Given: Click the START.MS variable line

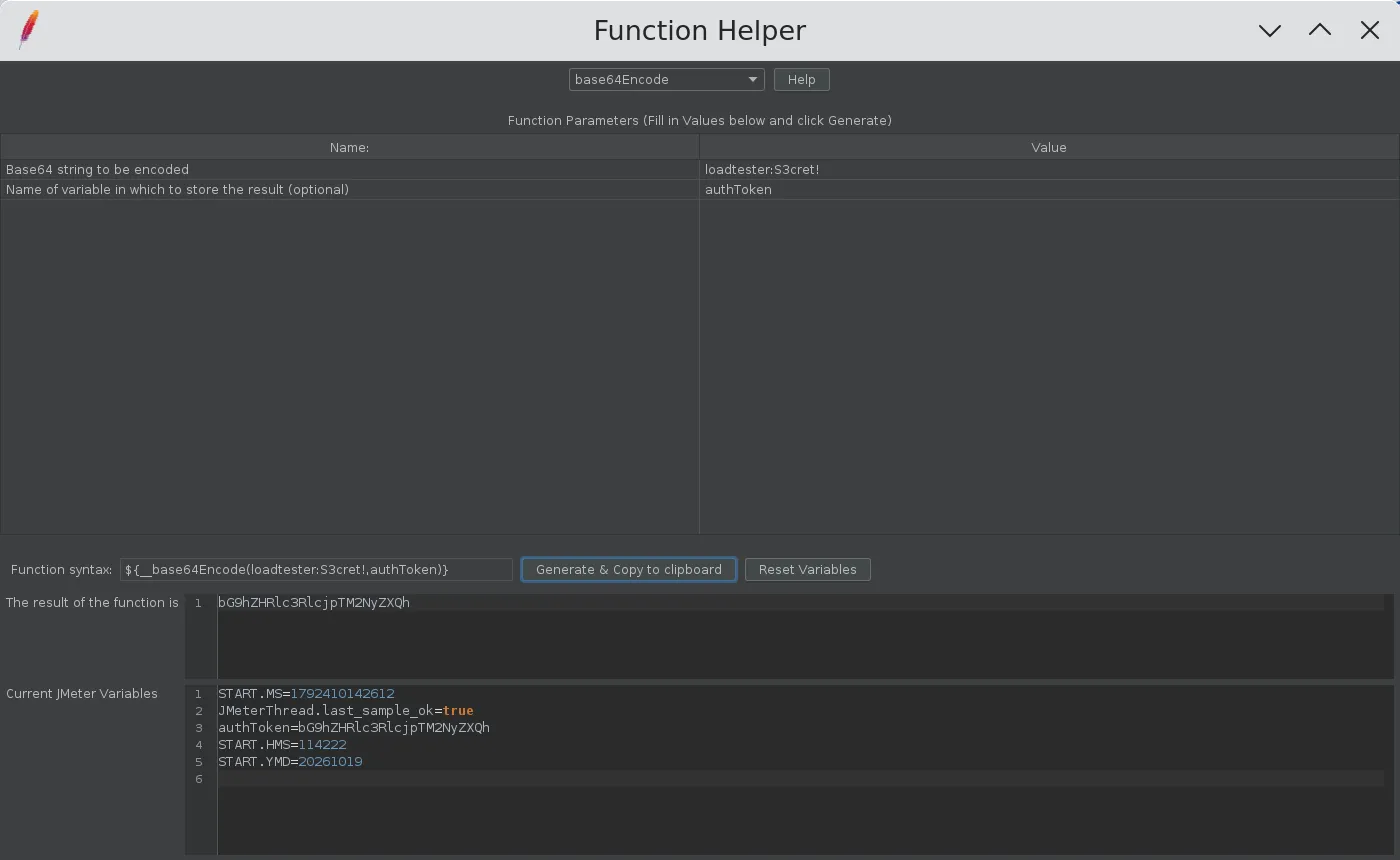Looking at the screenshot, I should pos(306,694).
